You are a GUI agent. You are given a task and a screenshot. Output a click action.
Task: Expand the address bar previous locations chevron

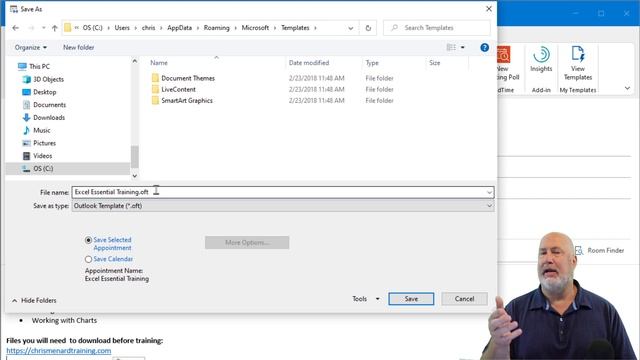point(351,28)
